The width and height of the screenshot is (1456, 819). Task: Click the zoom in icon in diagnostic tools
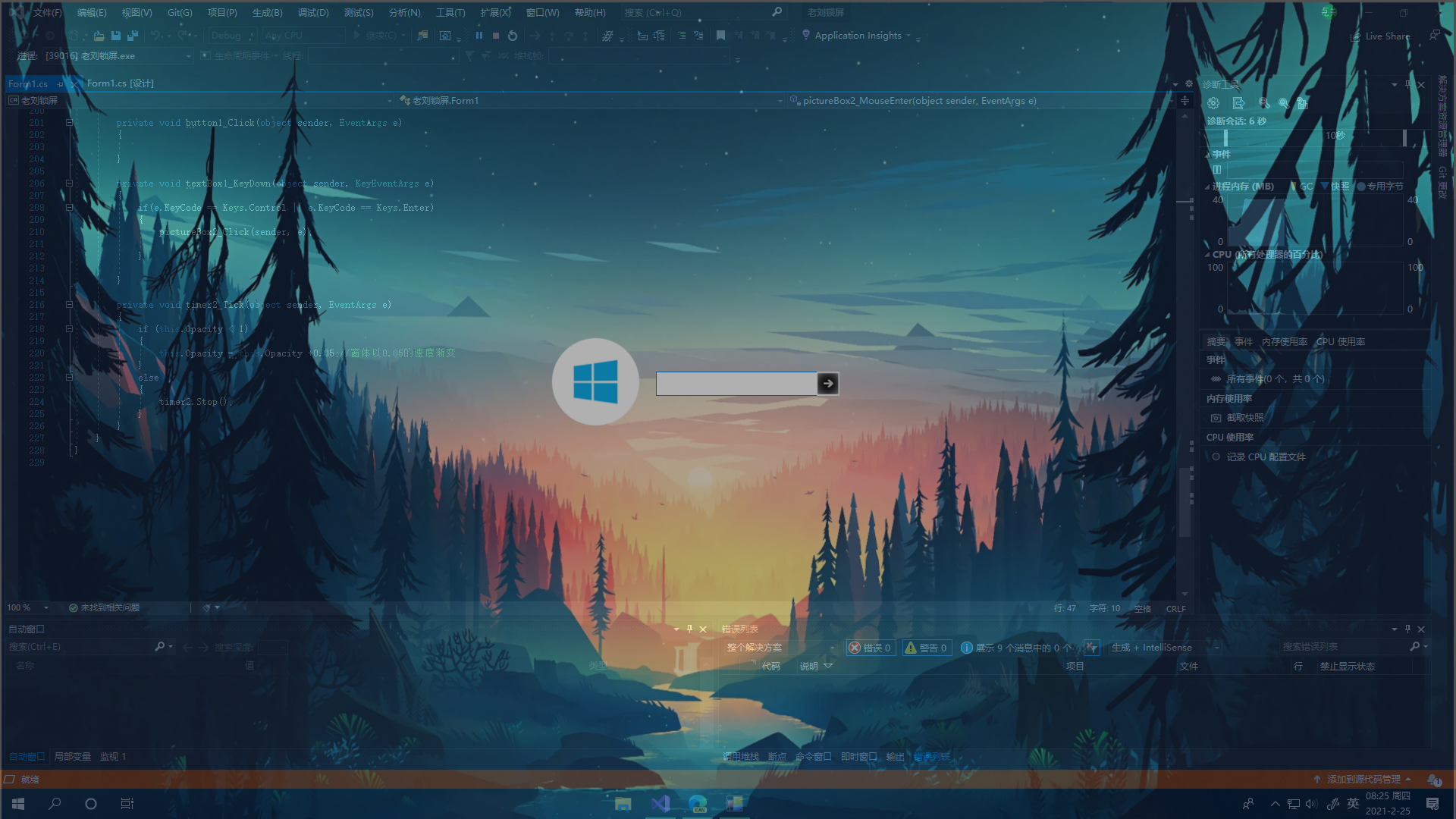1263,103
